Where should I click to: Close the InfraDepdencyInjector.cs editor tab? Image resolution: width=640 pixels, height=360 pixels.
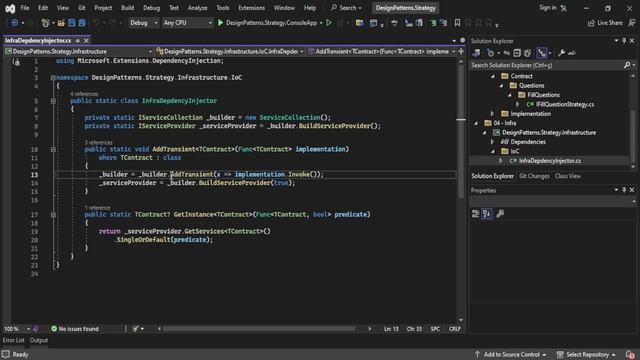(86, 40)
